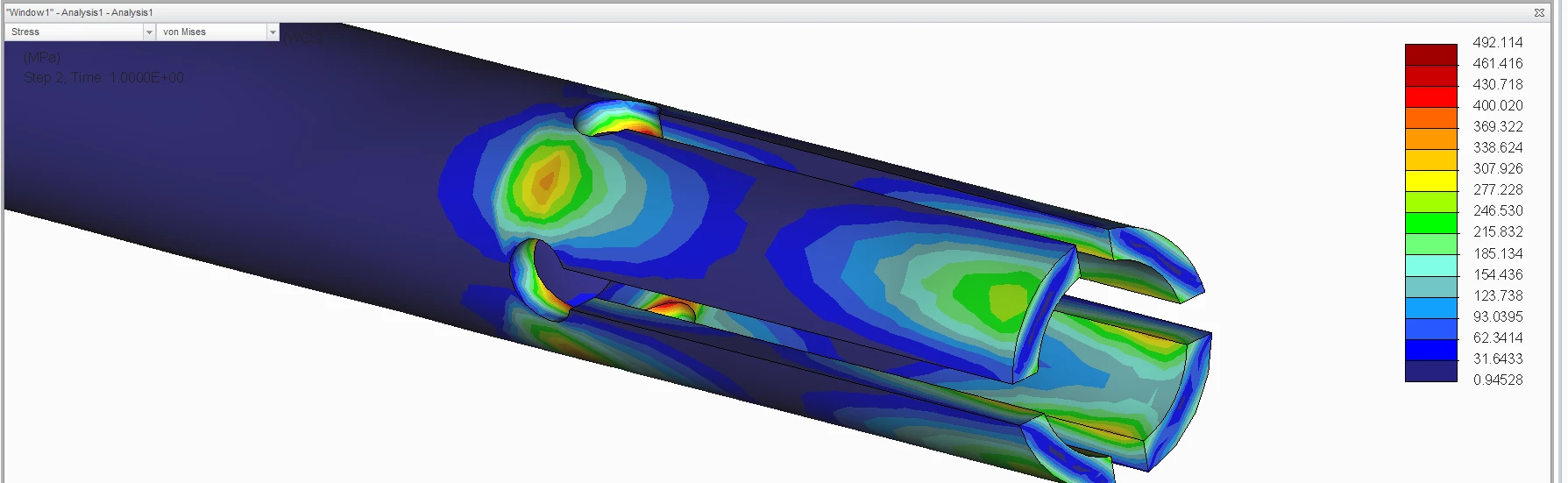Click the maximum legend value 492.114
The height and width of the screenshot is (483, 1568).
coord(1497,42)
